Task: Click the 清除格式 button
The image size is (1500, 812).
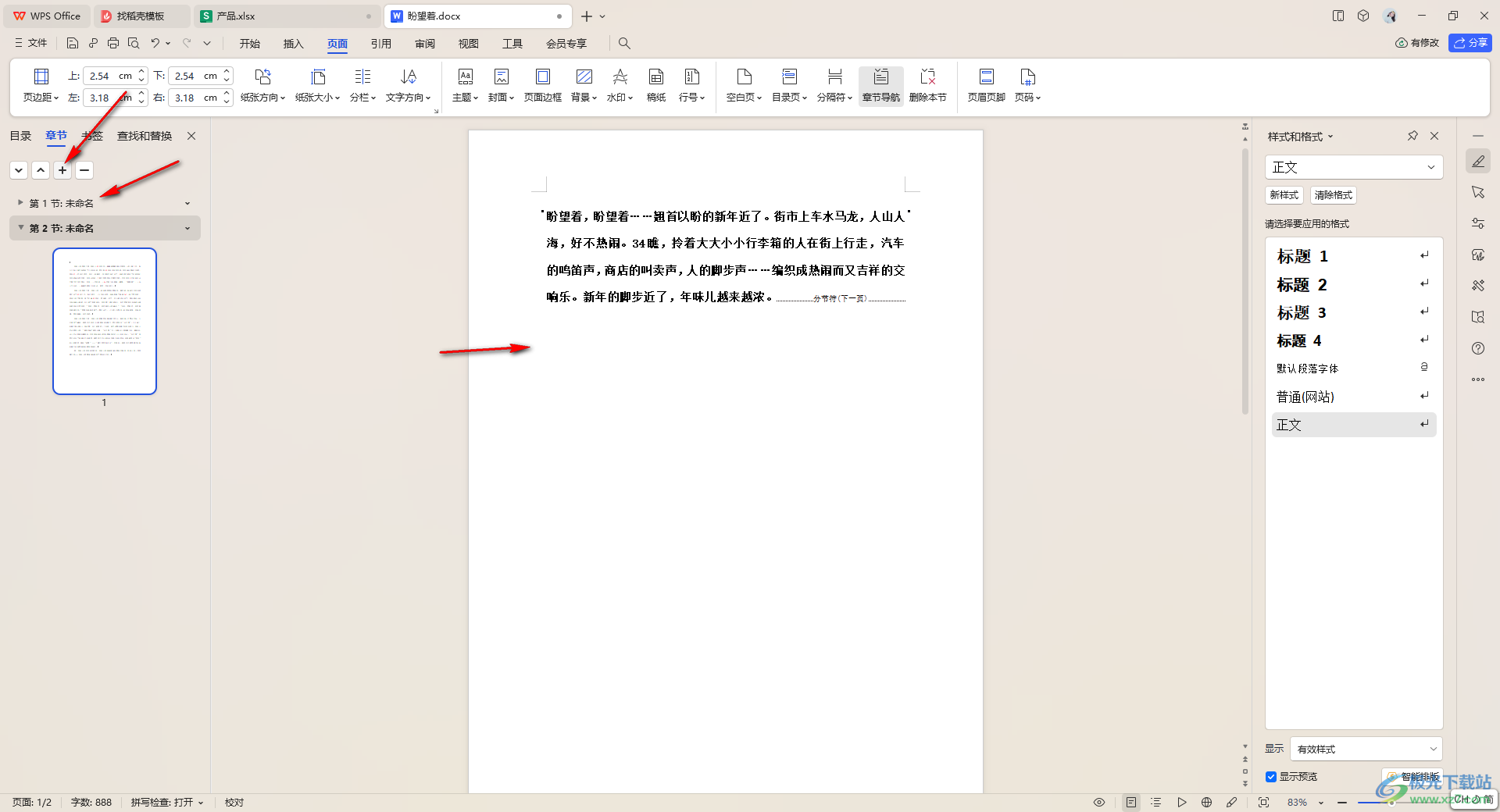Action: tap(1333, 195)
